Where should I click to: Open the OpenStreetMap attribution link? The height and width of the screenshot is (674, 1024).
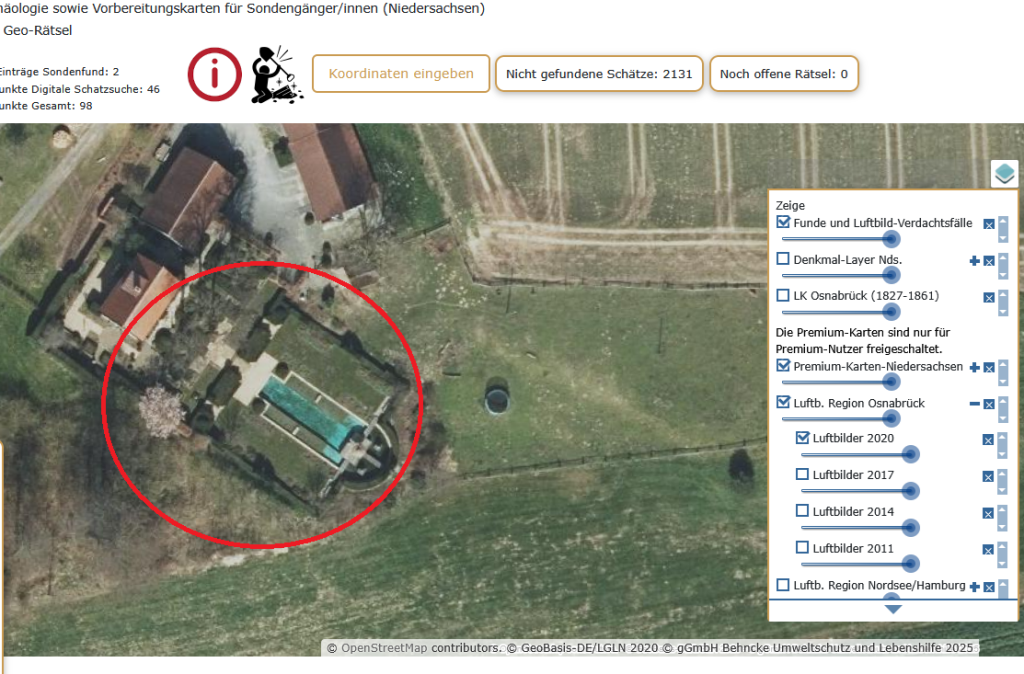coord(383,648)
